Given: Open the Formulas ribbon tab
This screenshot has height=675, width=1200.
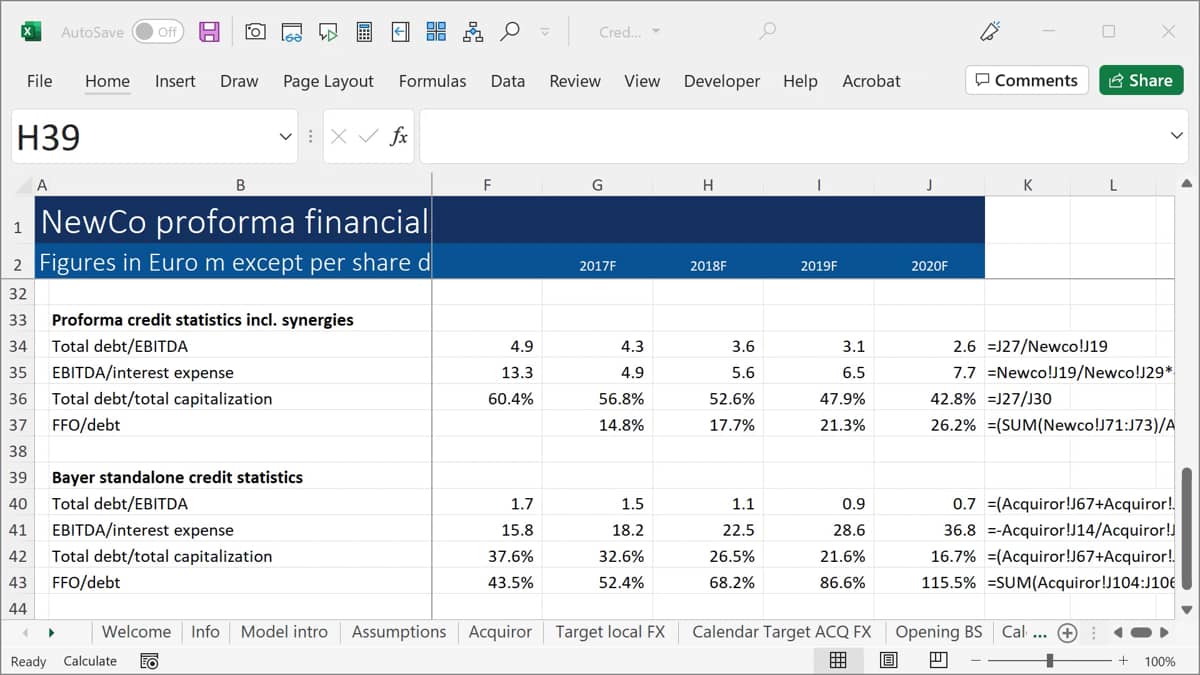Looking at the screenshot, I should (432, 81).
